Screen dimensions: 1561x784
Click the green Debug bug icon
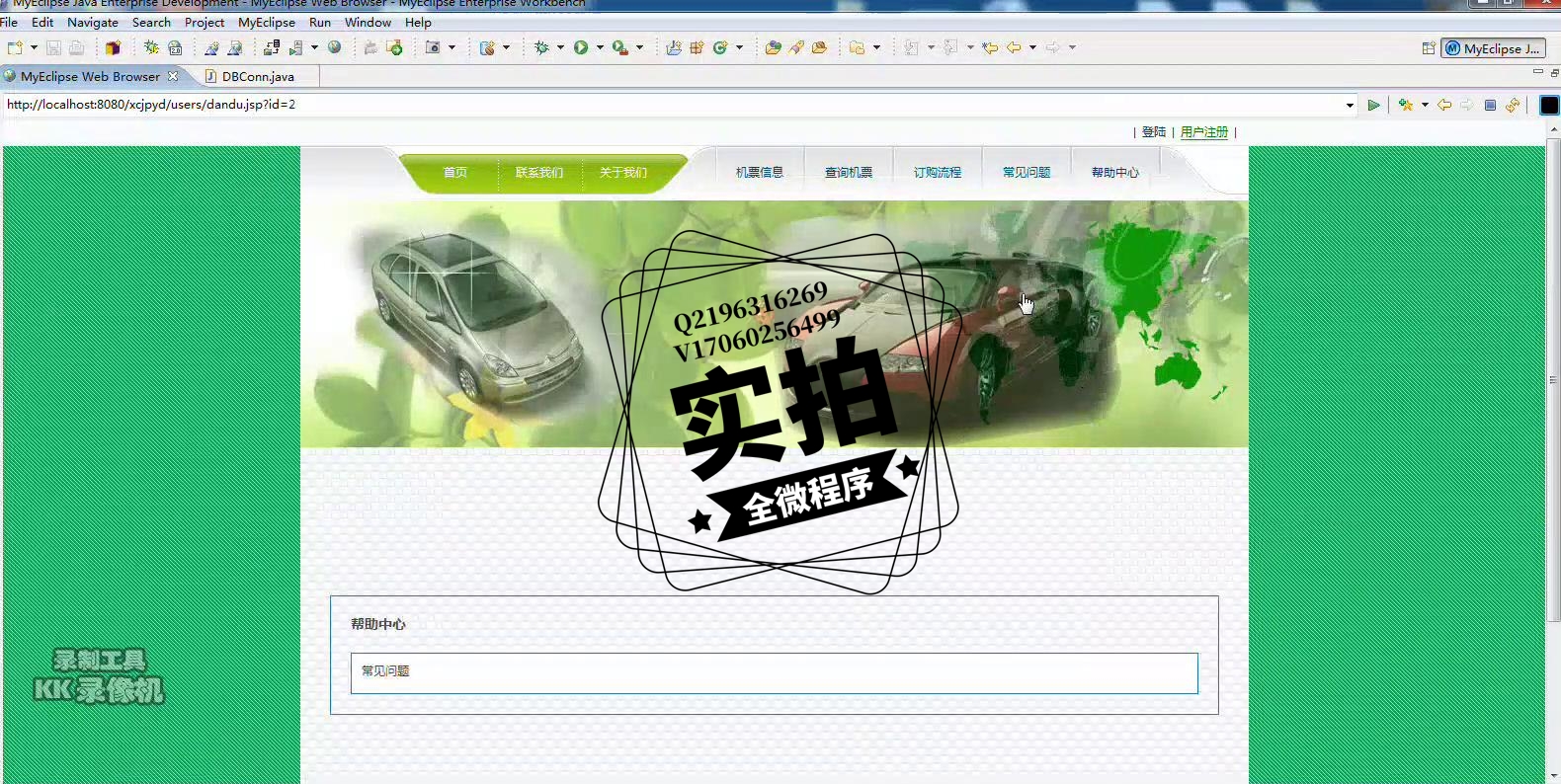(541, 47)
